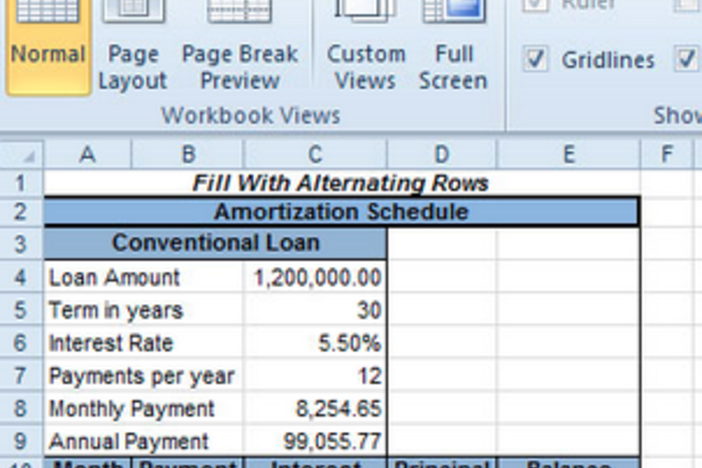The width and height of the screenshot is (702, 468).
Task: Select the 'Annual Payment' label cell
Action: (143, 441)
